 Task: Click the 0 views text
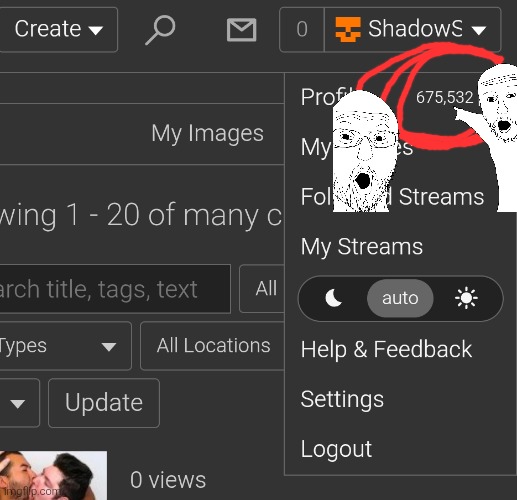coord(168,480)
